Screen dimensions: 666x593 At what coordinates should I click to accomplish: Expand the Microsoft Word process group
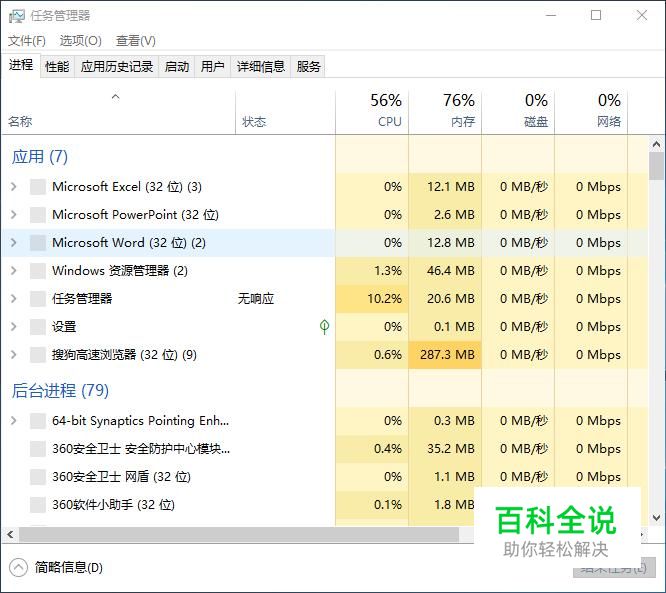point(14,243)
